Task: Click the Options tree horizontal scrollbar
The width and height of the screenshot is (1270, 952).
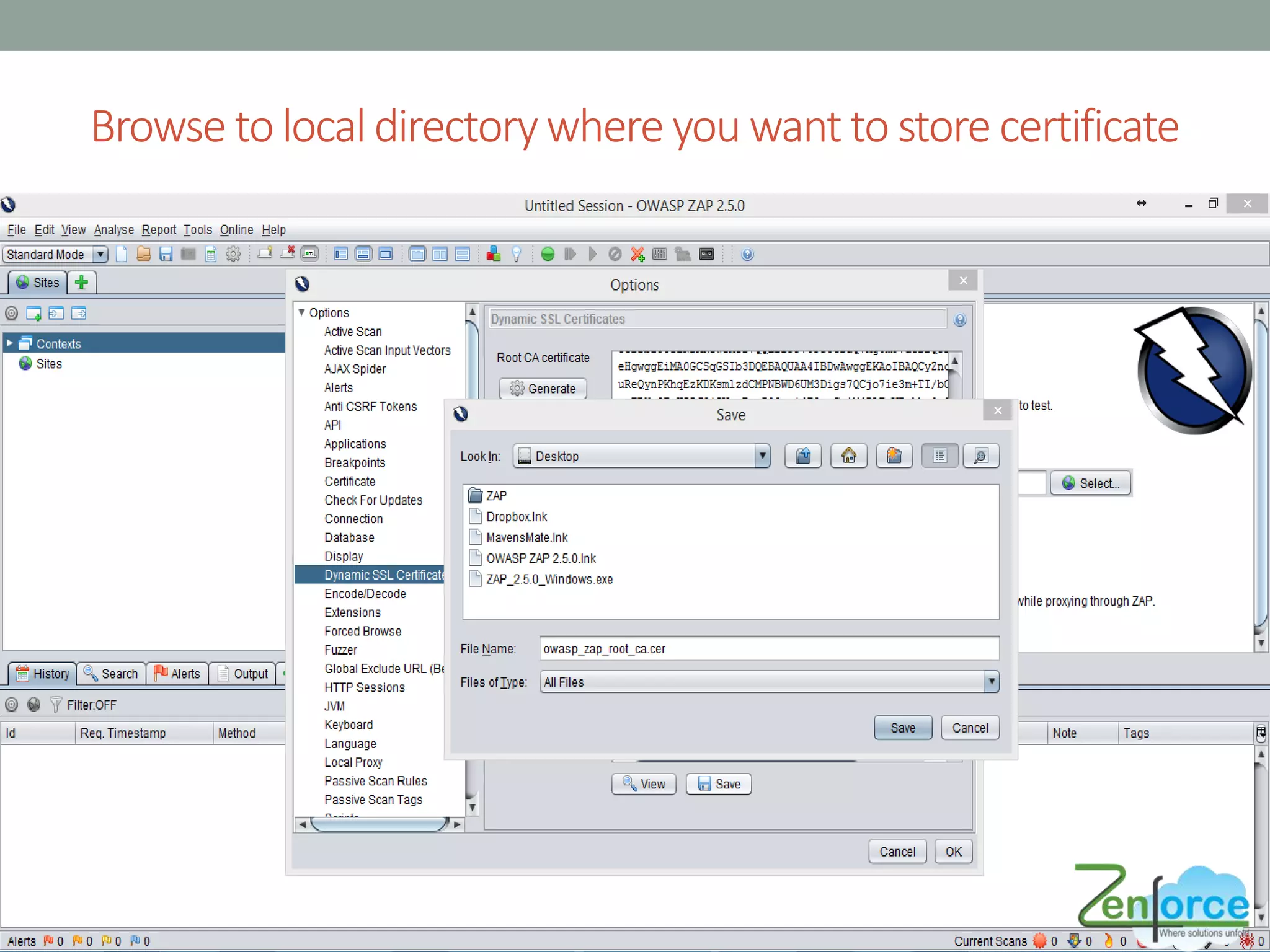Action: [x=379, y=824]
